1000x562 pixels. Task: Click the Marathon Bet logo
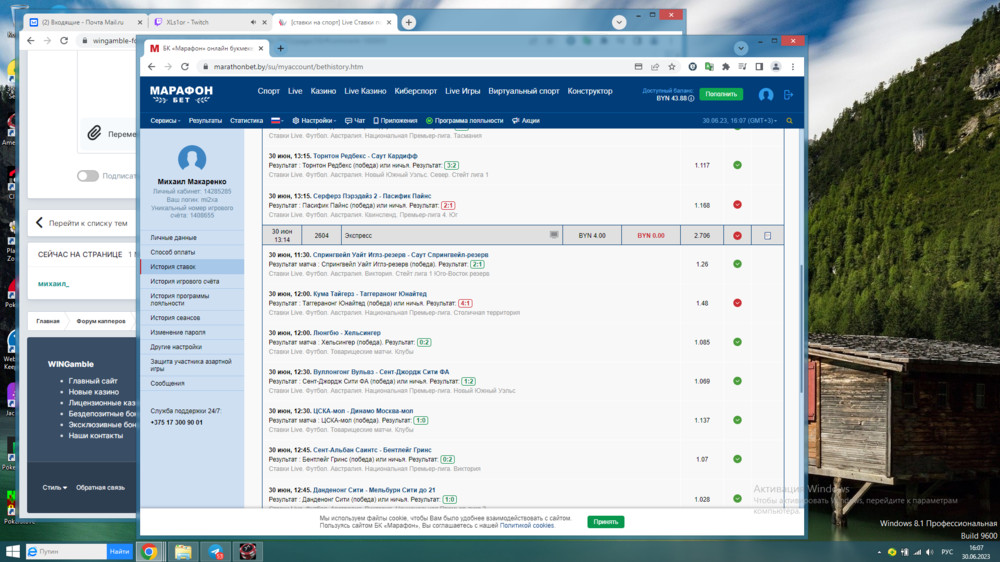[181, 92]
